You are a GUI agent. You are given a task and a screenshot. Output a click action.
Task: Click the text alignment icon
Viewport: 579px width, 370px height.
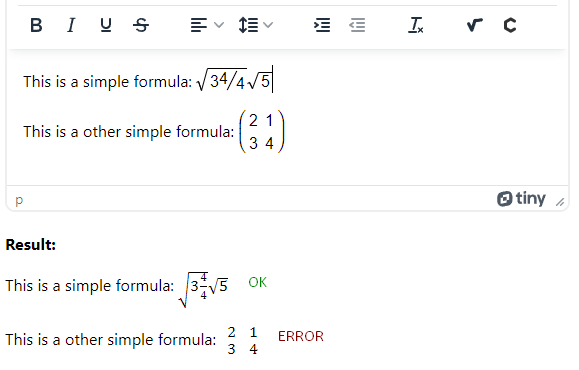click(199, 25)
